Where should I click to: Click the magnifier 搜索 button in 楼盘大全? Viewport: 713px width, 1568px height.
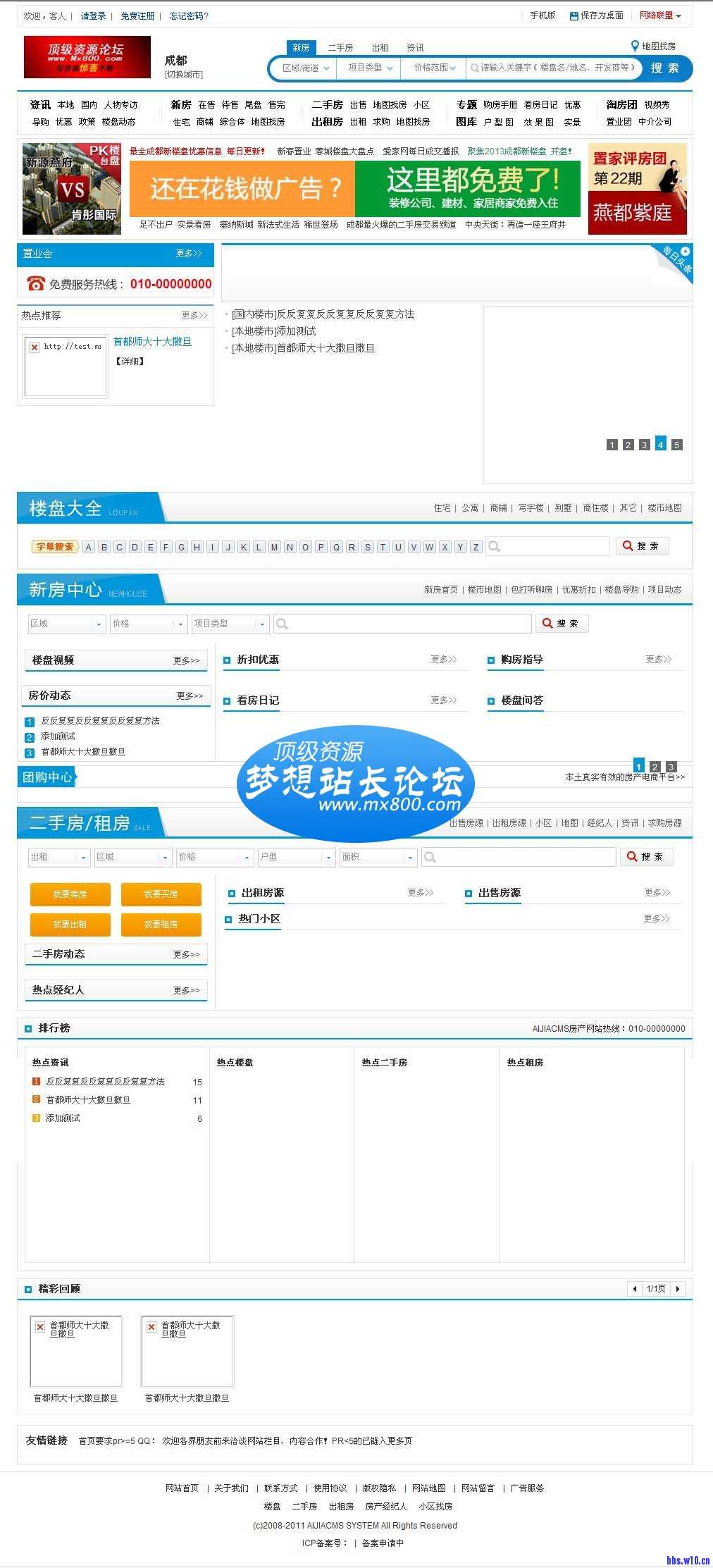click(642, 546)
